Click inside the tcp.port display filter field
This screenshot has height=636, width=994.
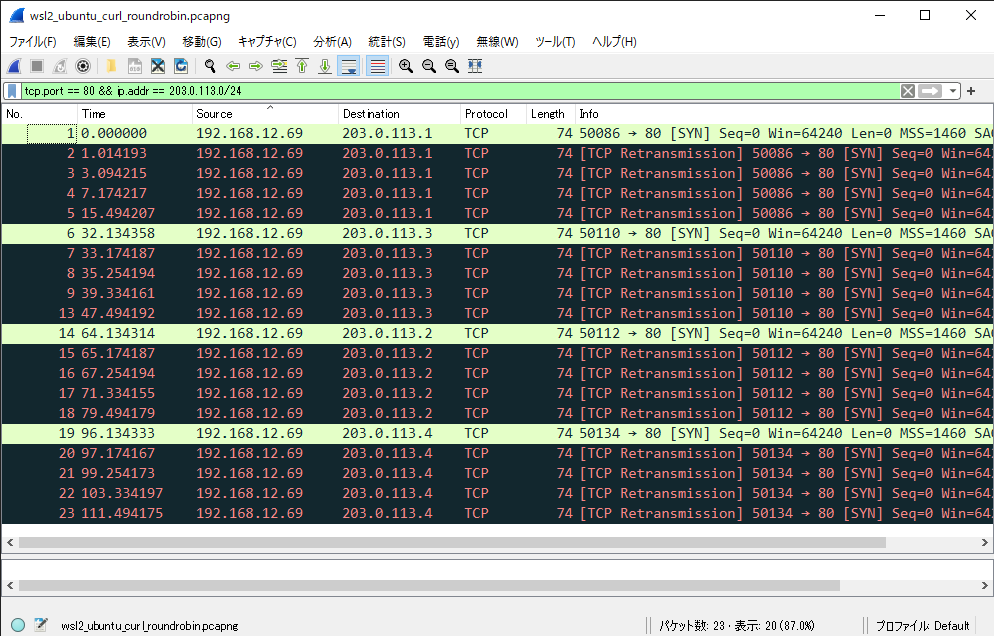(x=461, y=91)
